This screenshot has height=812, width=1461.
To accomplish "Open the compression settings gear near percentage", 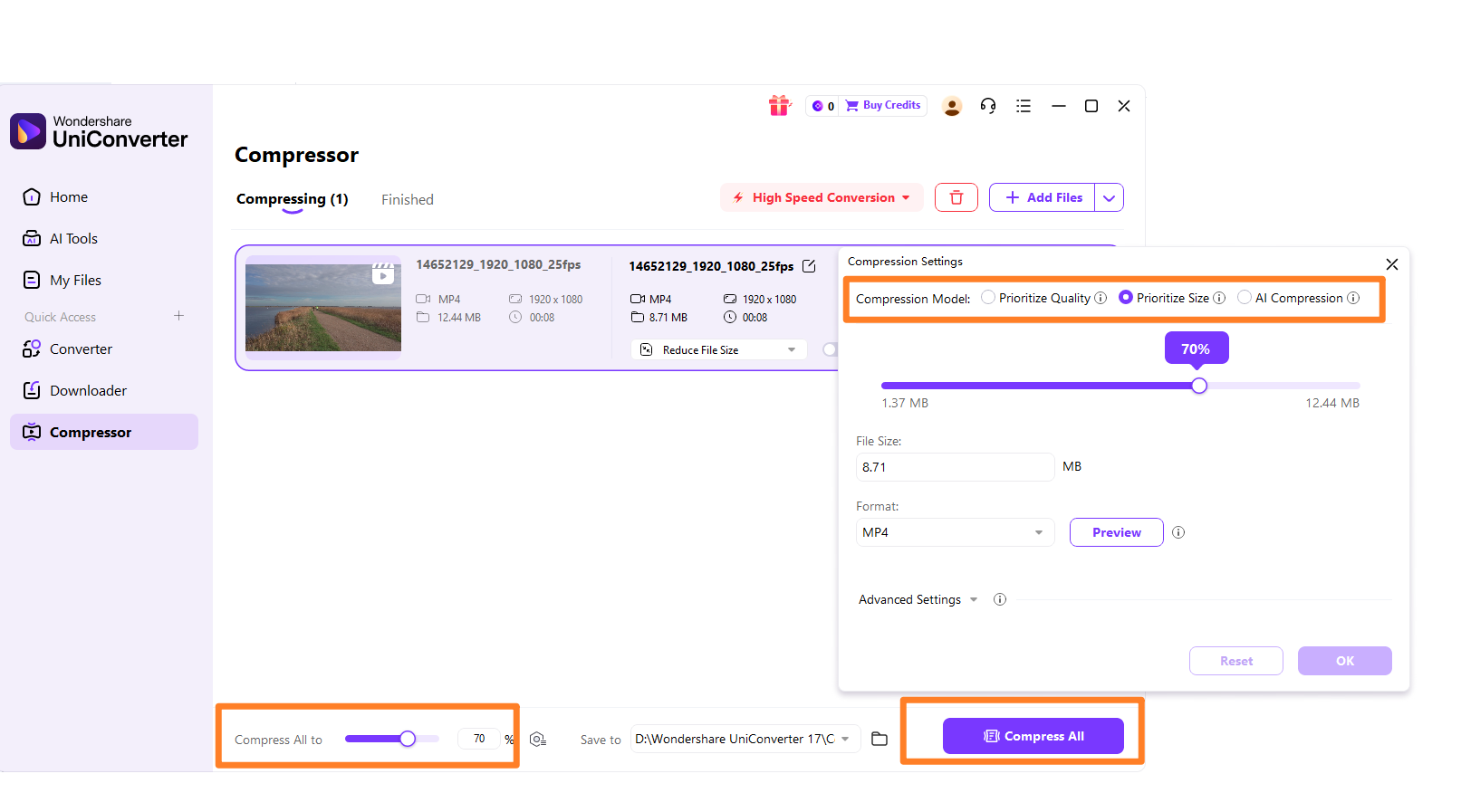I will (x=538, y=740).
